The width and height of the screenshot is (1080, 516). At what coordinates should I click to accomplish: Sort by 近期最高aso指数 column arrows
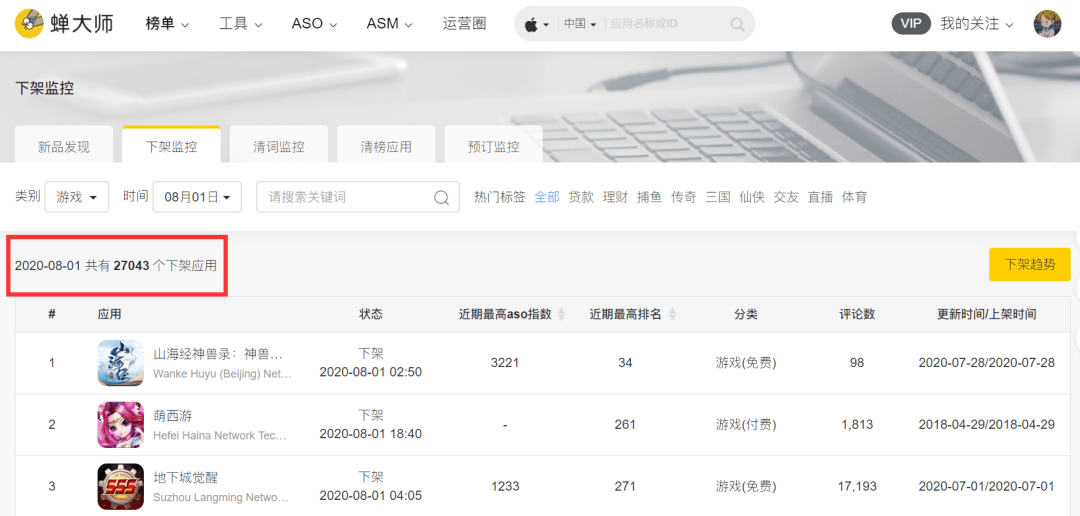coord(561,315)
